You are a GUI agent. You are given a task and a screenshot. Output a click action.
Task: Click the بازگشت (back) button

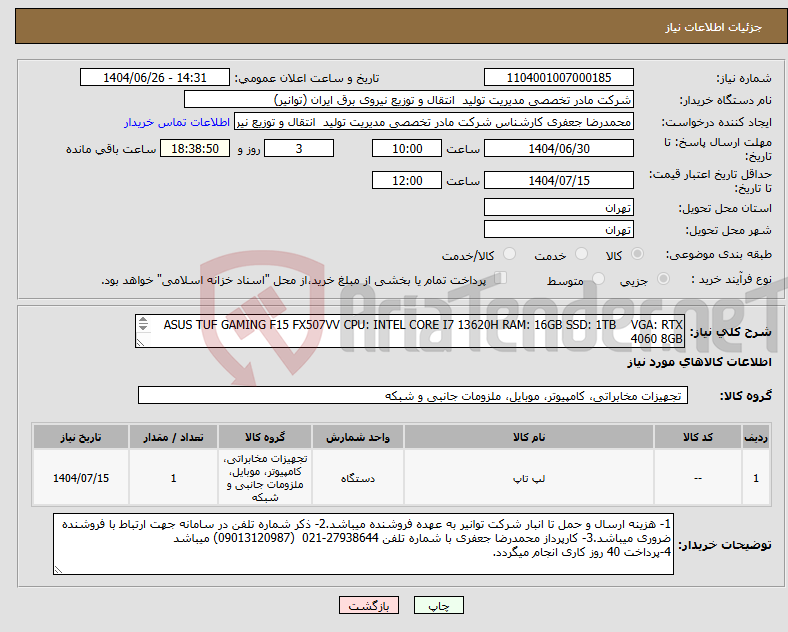(x=369, y=605)
